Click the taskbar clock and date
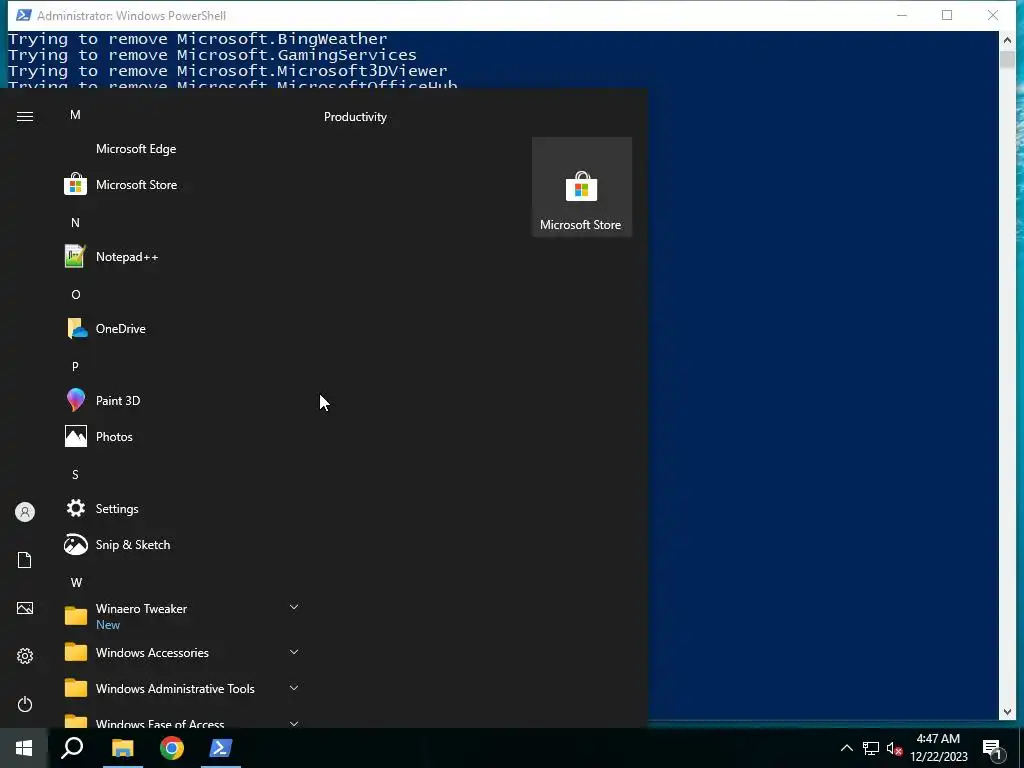This screenshot has width=1024, height=768. pos(938,748)
